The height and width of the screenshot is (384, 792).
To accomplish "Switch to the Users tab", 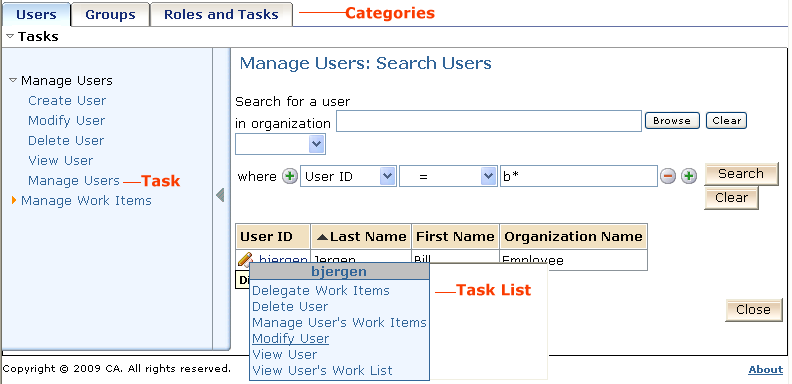I will click(x=36, y=15).
